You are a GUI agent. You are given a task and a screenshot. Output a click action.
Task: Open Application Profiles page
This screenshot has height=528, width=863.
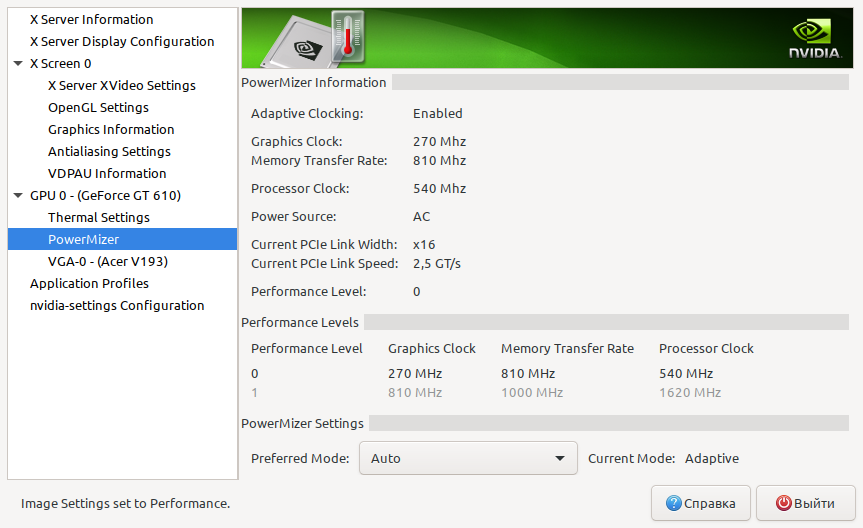(x=89, y=284)
